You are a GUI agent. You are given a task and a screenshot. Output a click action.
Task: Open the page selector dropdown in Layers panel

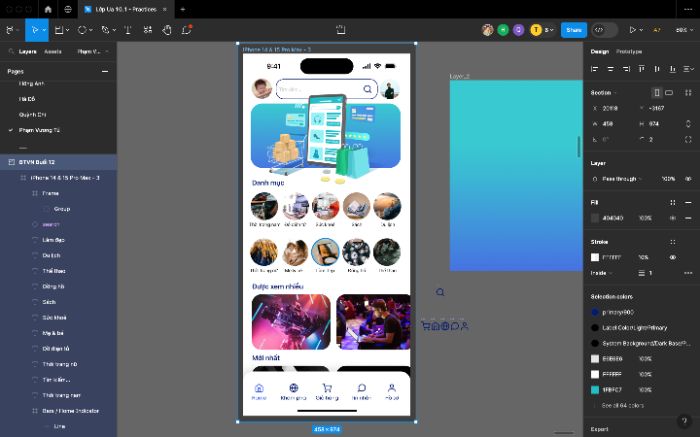(x=93, y=52)
